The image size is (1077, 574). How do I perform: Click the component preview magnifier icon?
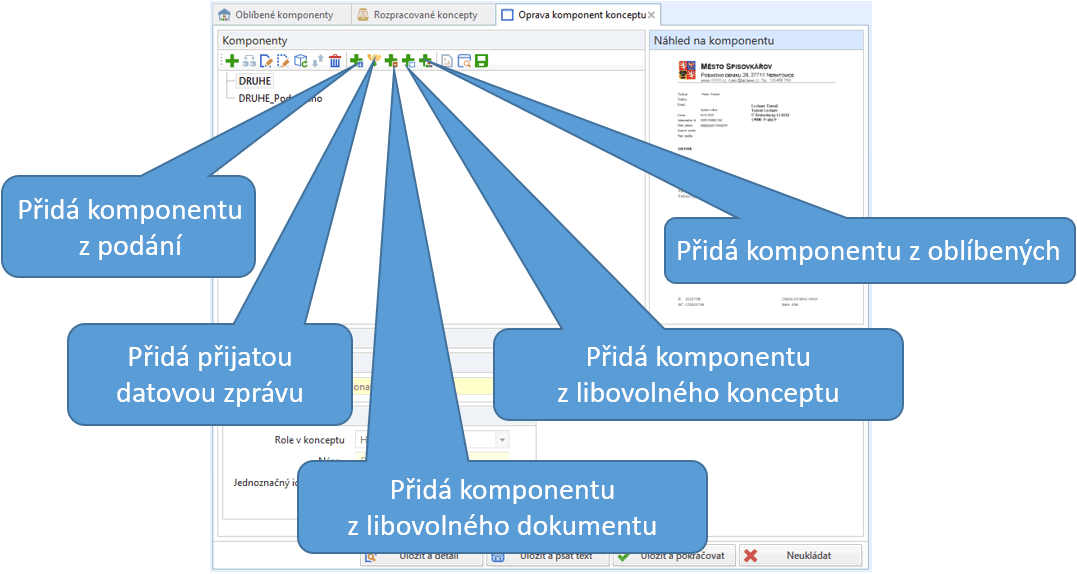(x=464, y=61)
